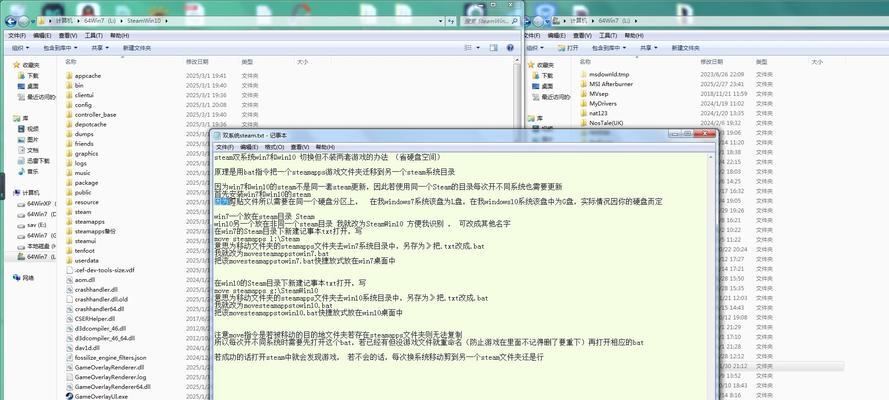Open 查看(V) menu in Notepad
This screenshot has width=889, height=400.
(300, 147)
